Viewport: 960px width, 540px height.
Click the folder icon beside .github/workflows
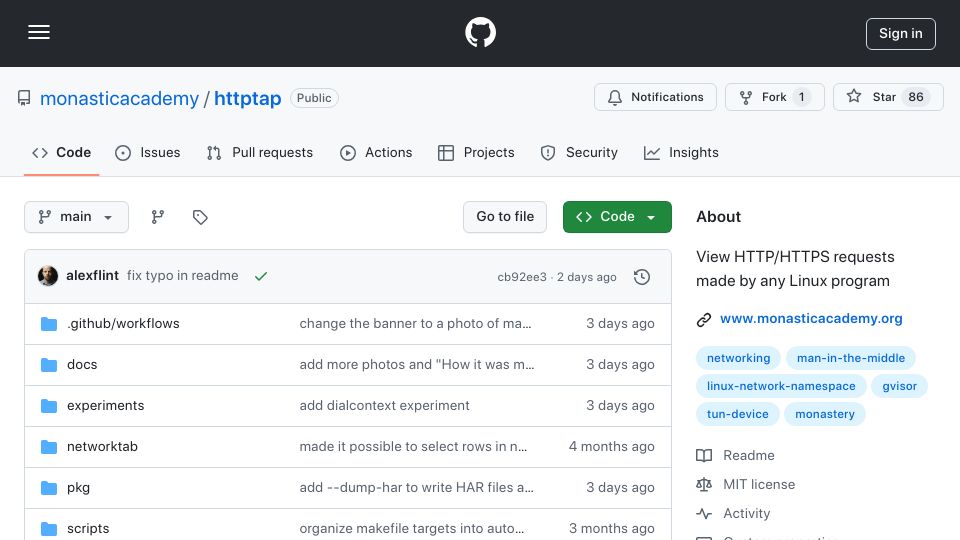click(x=49, y=324)
